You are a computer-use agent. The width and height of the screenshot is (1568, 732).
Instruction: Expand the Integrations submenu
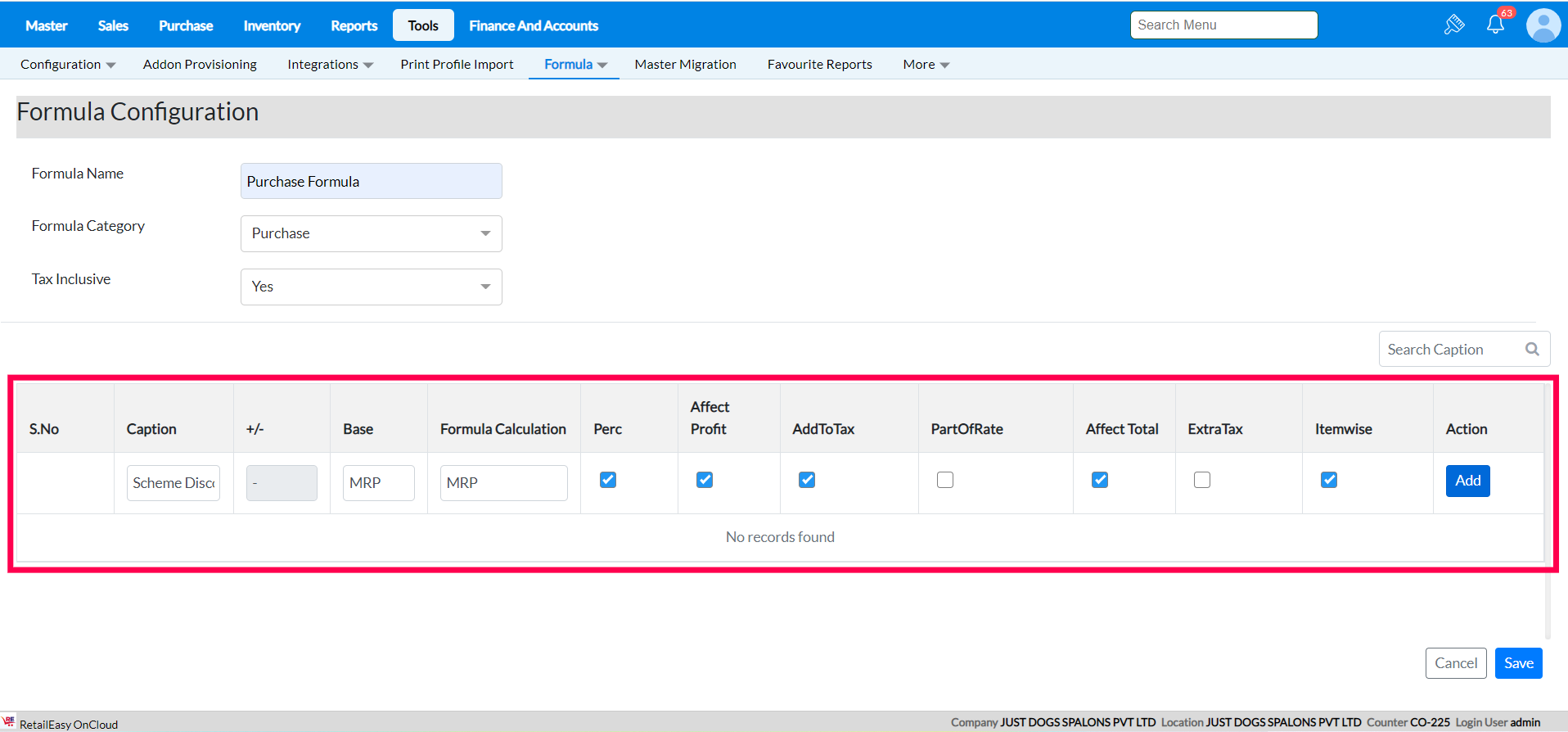[331, 64]
